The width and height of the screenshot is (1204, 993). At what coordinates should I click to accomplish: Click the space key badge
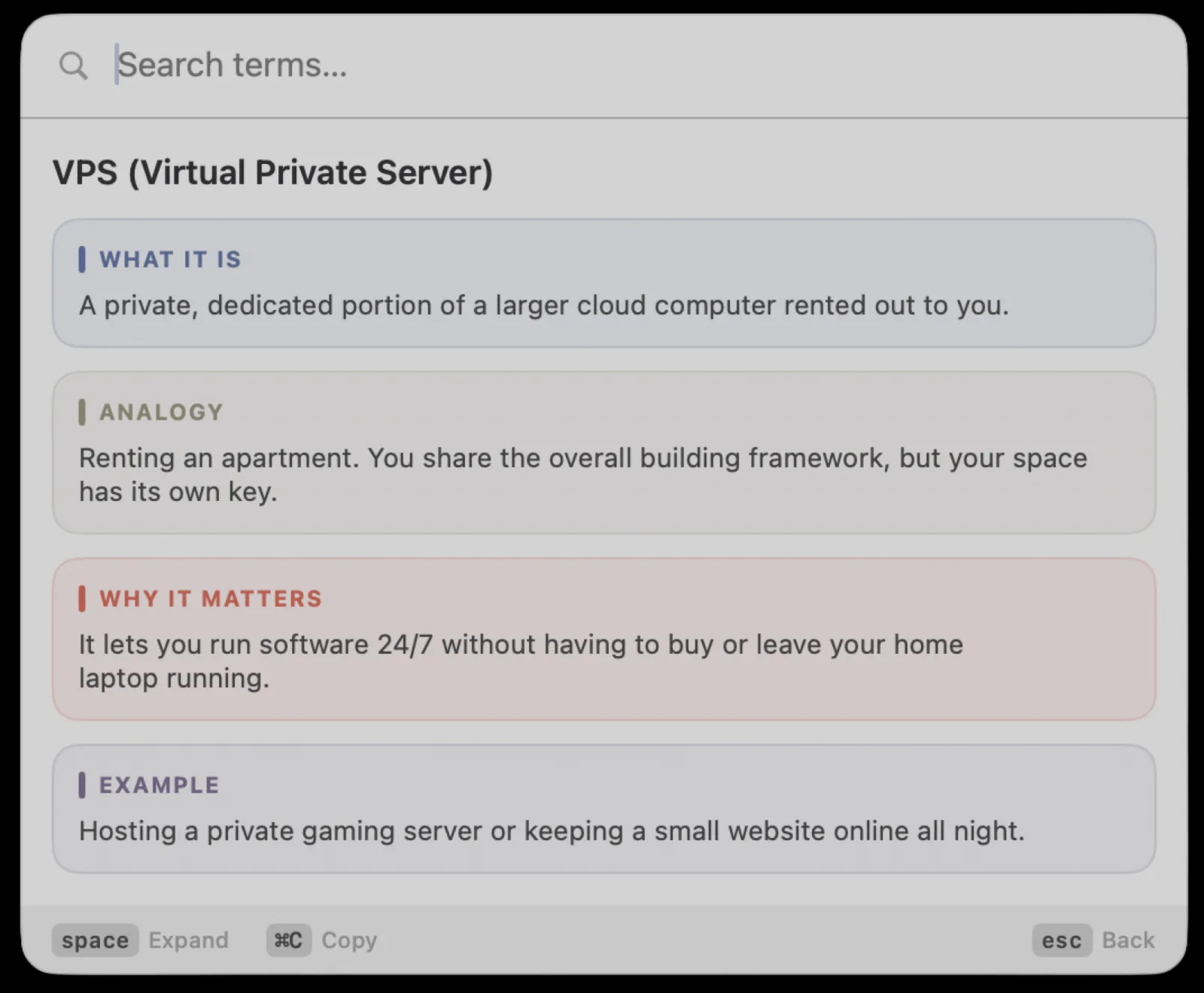tap(95, 940)
